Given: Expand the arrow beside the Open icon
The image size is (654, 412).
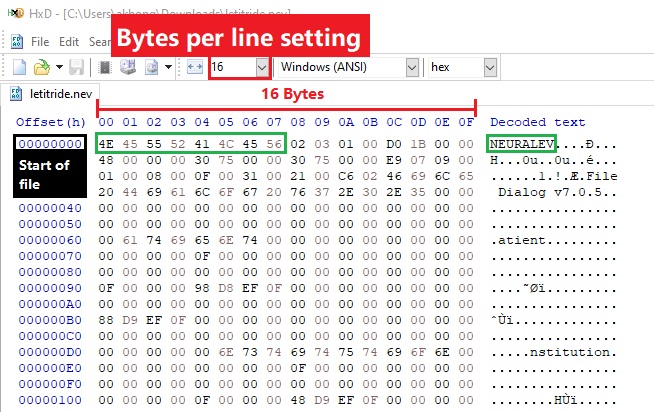Looking at the screenshot, I should point(58,68).
